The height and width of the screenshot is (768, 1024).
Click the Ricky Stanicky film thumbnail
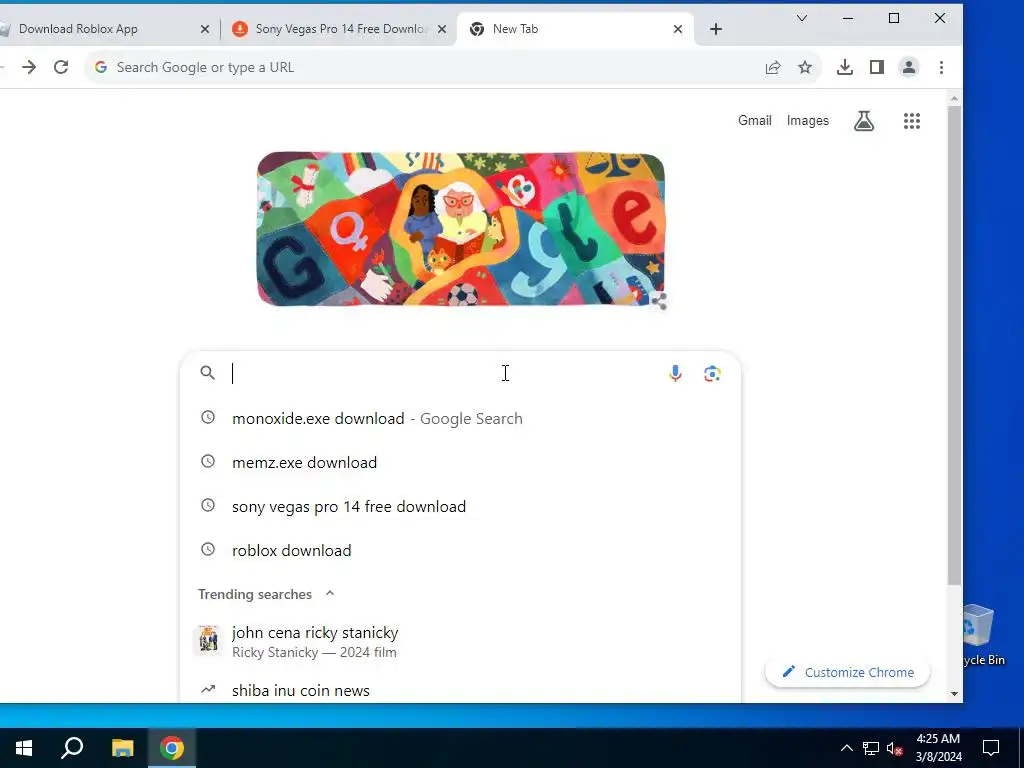208,639
